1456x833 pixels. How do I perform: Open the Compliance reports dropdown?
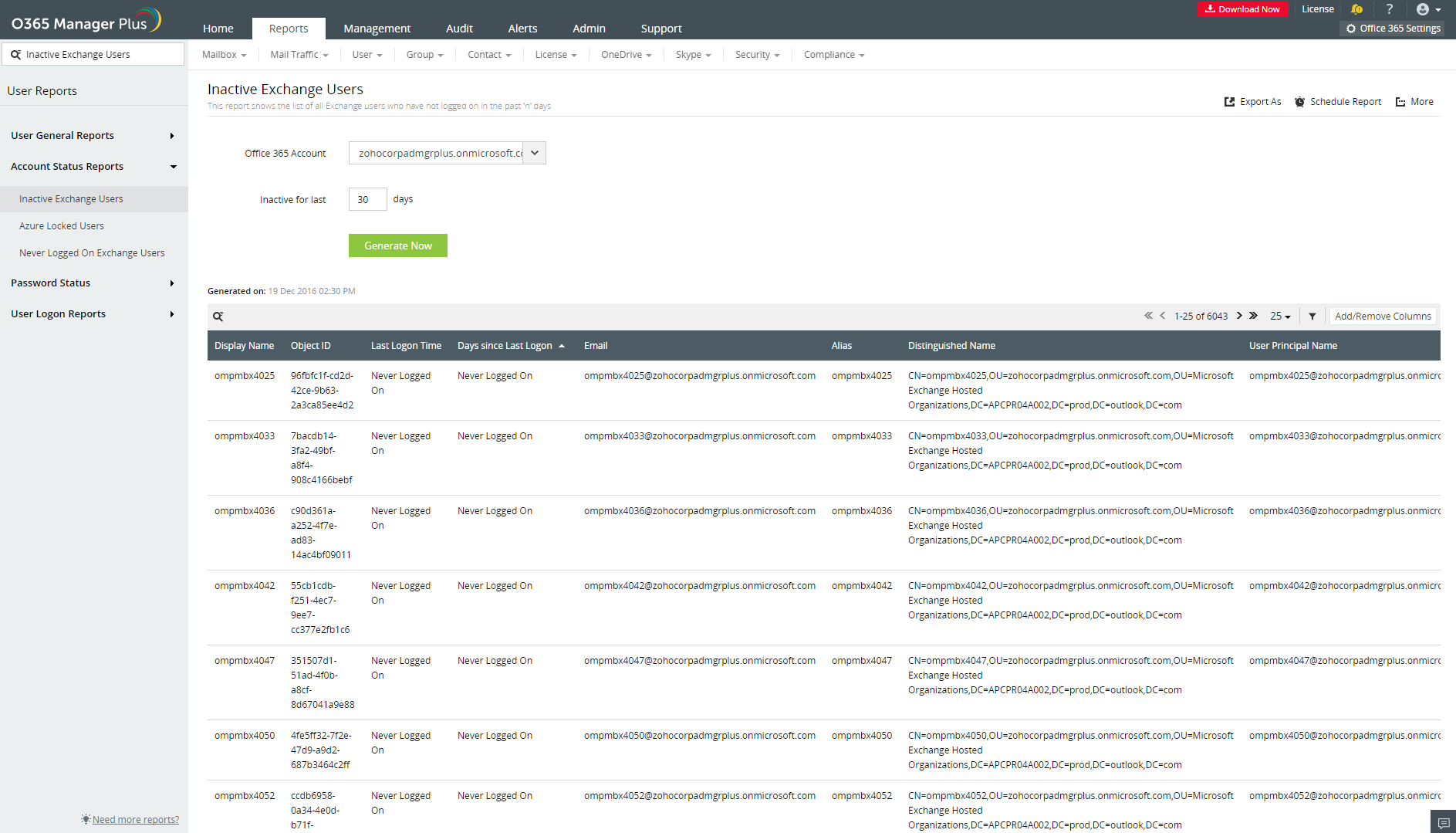[x=834, y=55]
